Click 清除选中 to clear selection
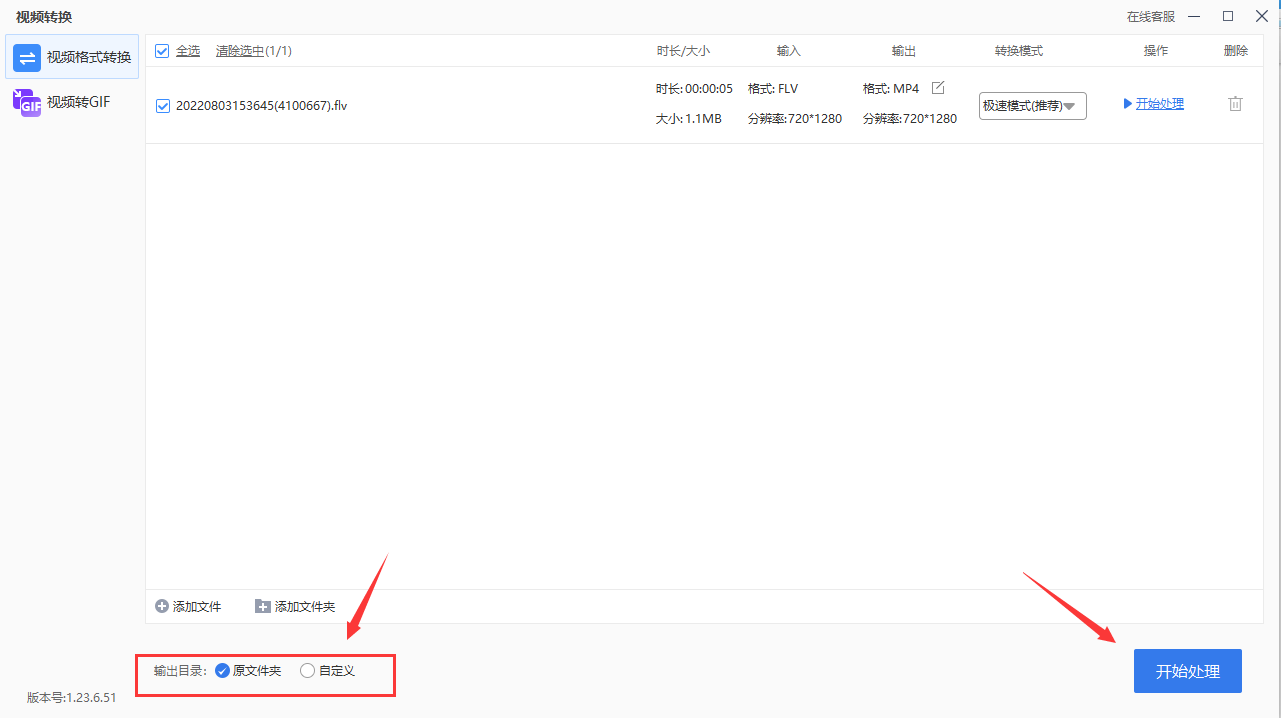Screen dimensions: 1281x718 coord(240,51)
